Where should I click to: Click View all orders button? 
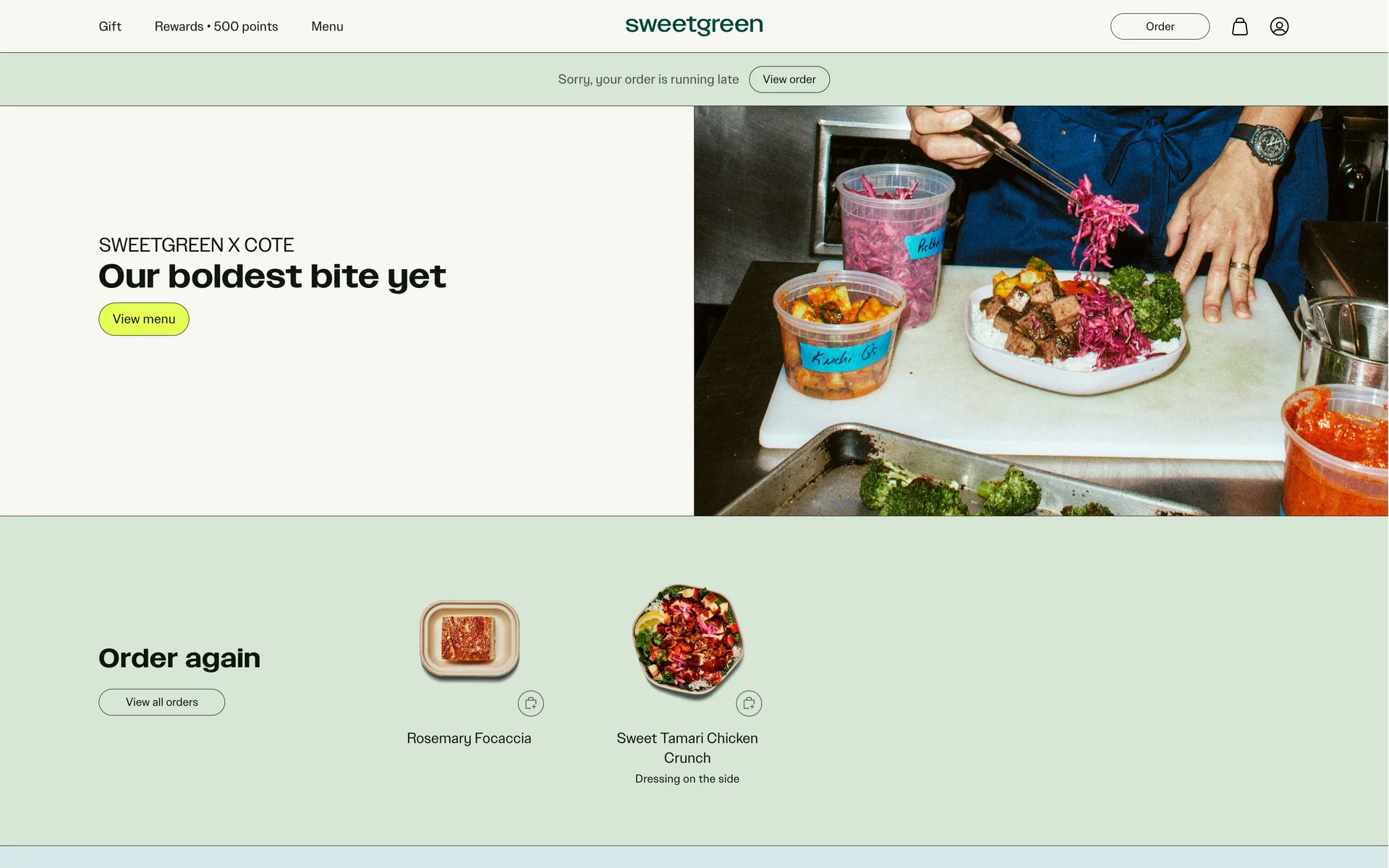[x=162, y=702]
